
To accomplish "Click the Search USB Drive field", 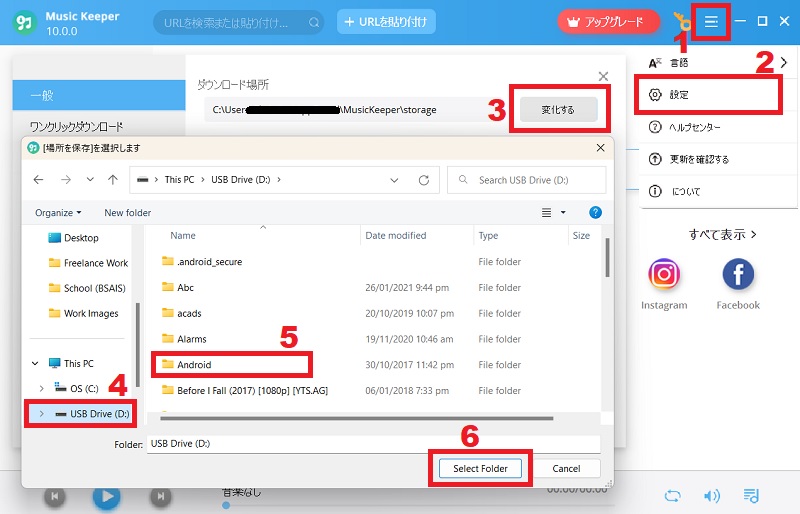I will coord(527,180).
